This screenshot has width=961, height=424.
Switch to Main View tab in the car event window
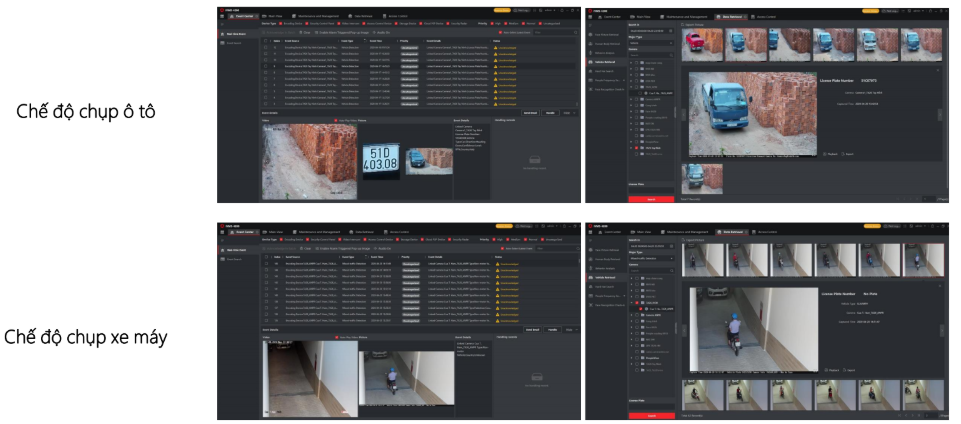tap(273, 15)
